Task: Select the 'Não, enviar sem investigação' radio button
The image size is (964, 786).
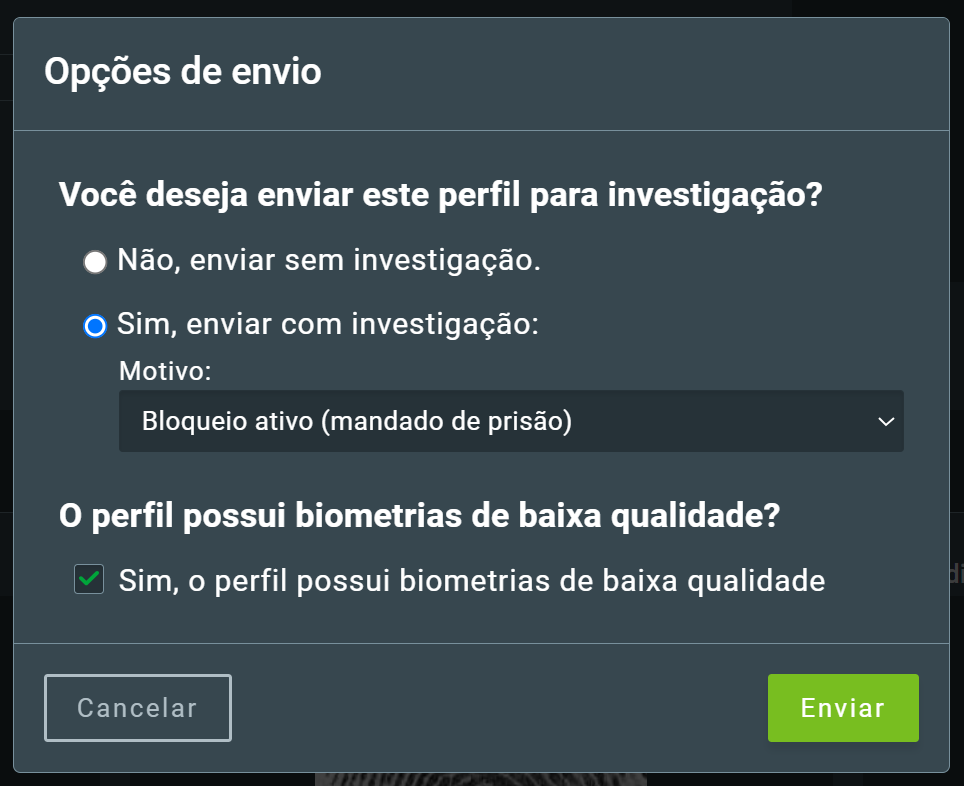Action: click(95, 261)
